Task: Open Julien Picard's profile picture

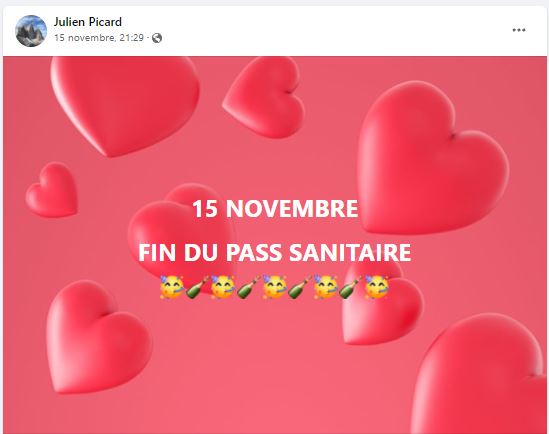Action: point(31,31)
